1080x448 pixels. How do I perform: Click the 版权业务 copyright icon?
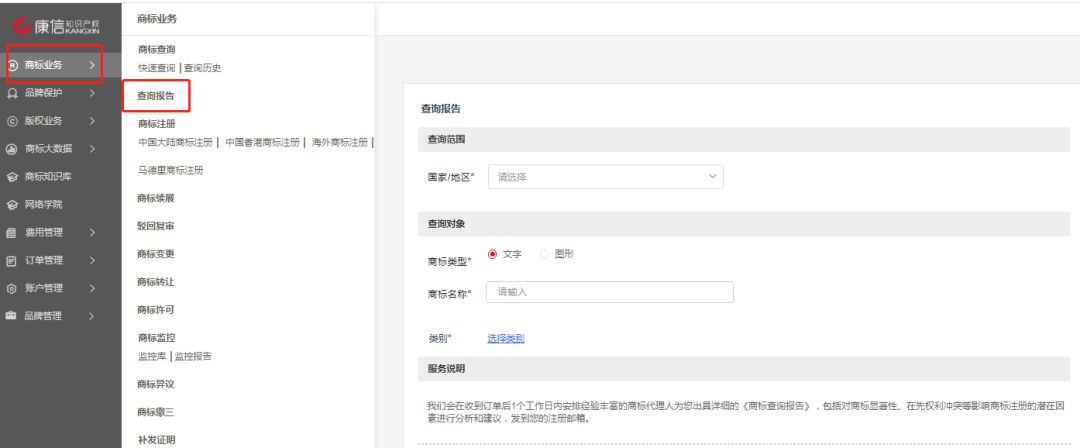pos(12,121)
